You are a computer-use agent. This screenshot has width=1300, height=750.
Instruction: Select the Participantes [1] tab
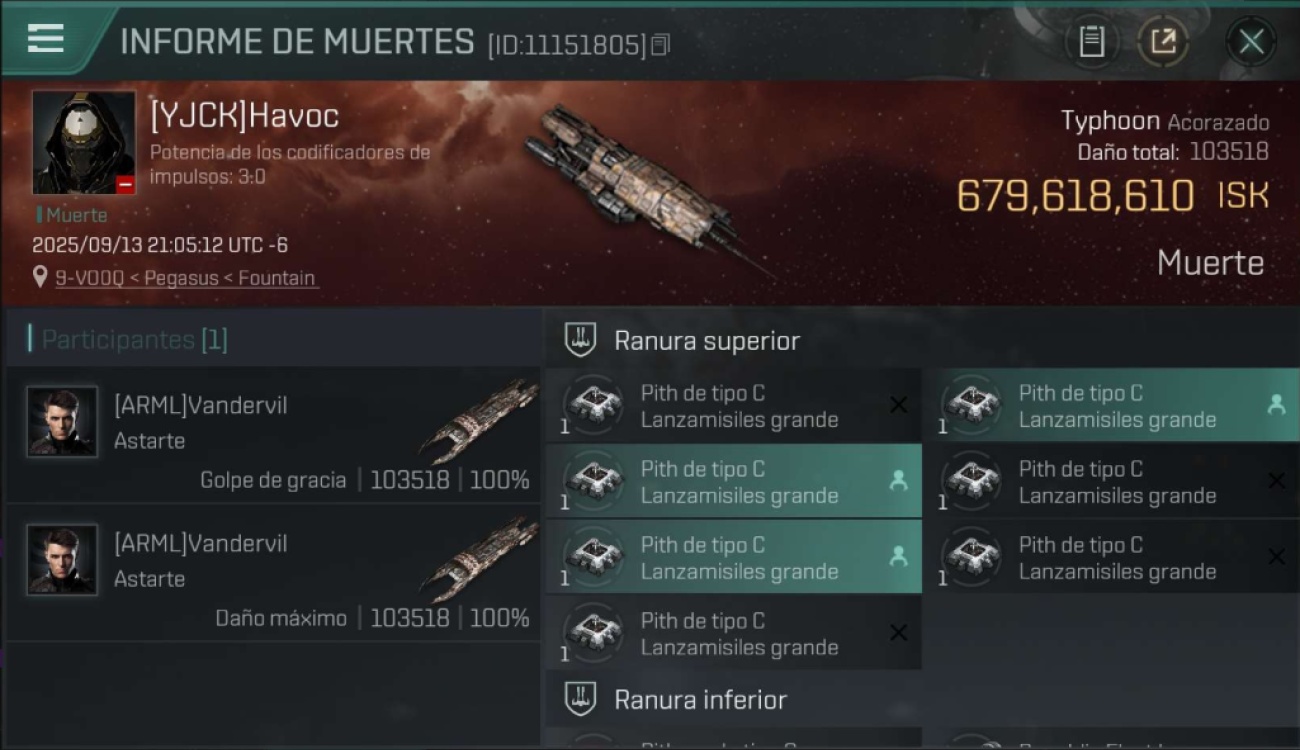coord(135,339)
